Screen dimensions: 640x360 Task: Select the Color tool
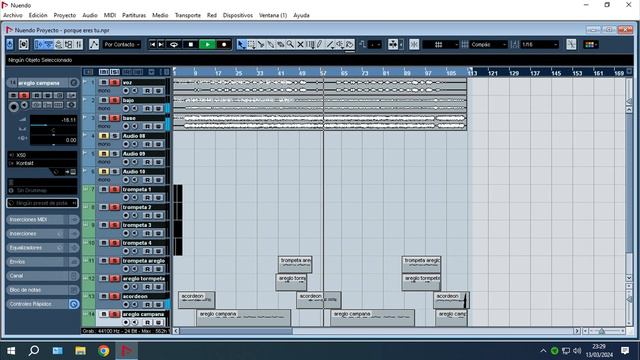(349, 44)
